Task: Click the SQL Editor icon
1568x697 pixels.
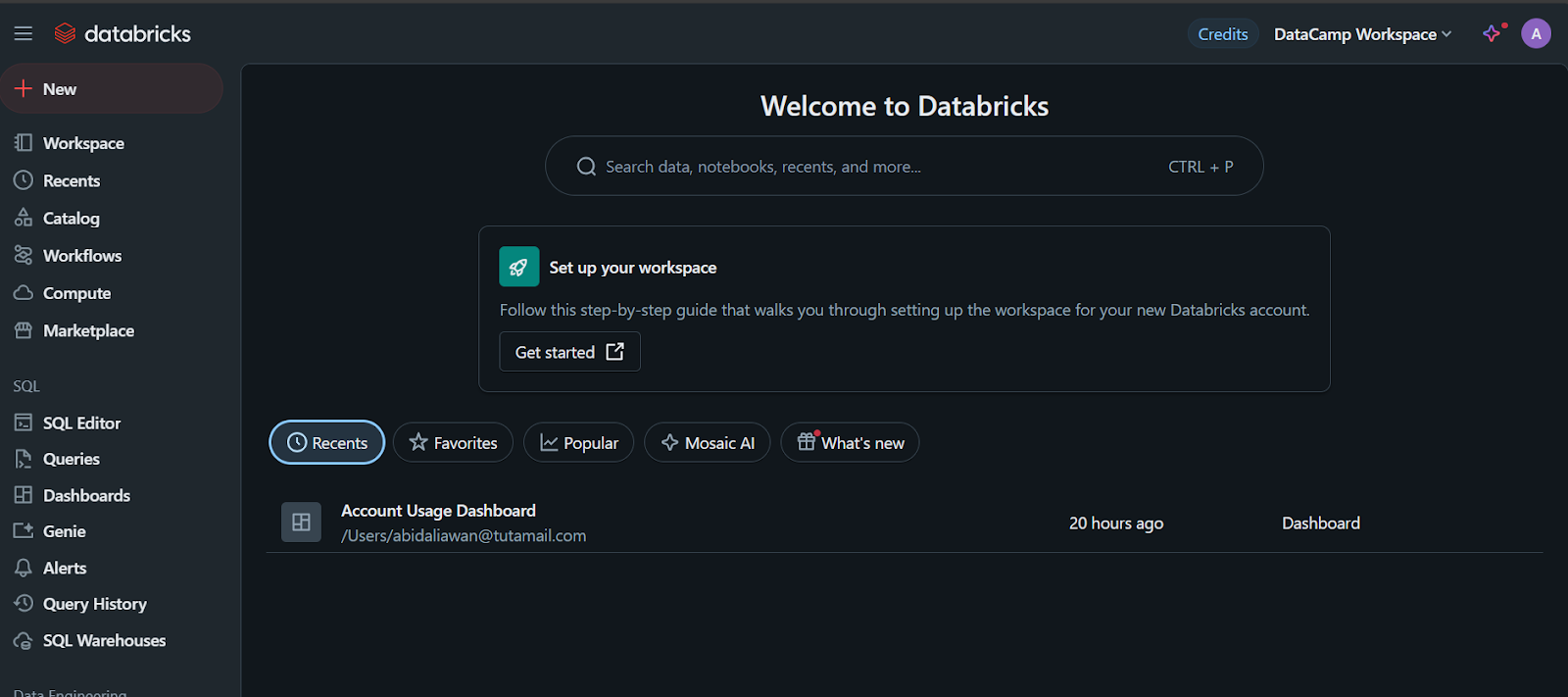Action: pyautogui.click(x=24, y=423)
